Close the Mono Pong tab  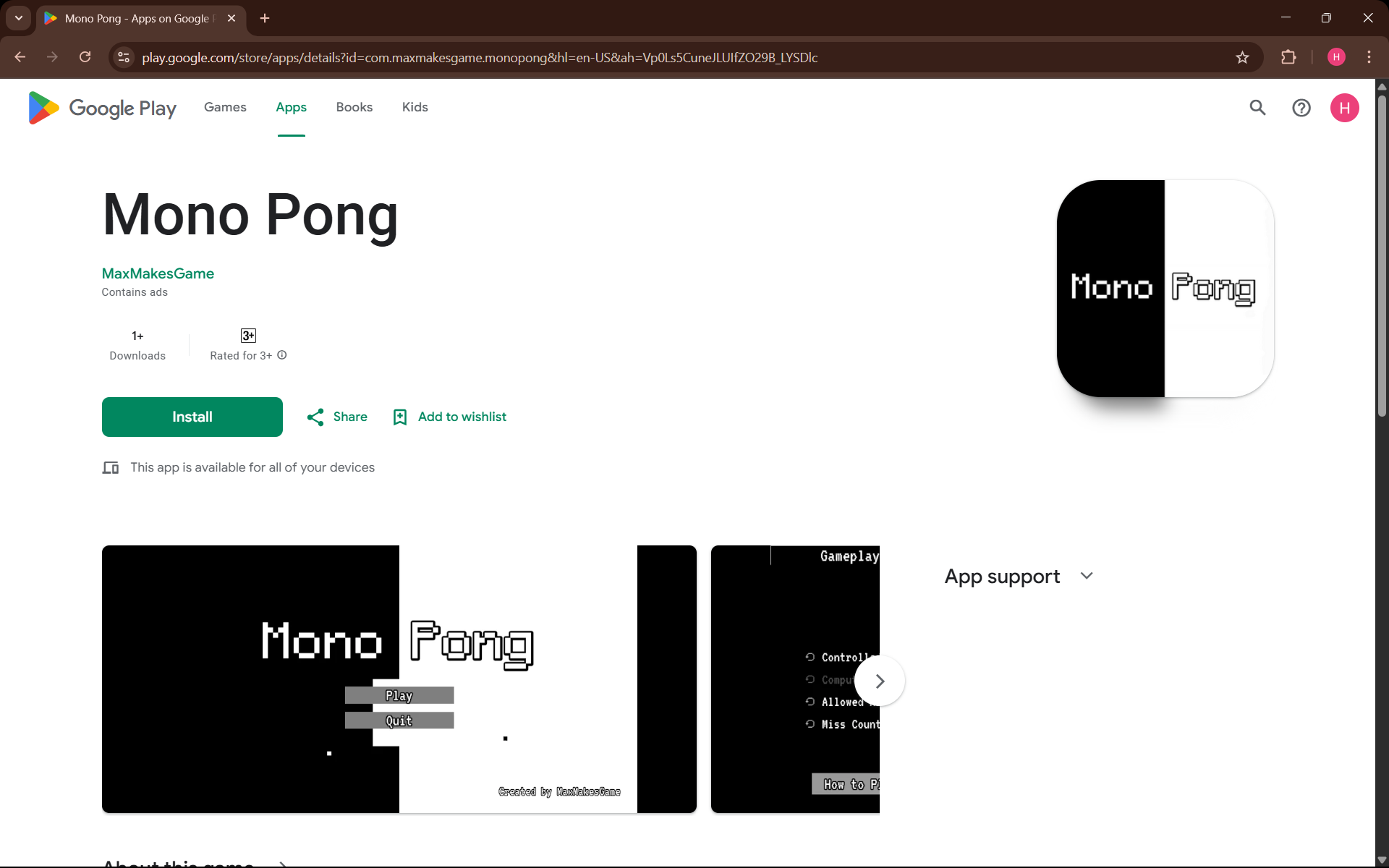point(231,18)
